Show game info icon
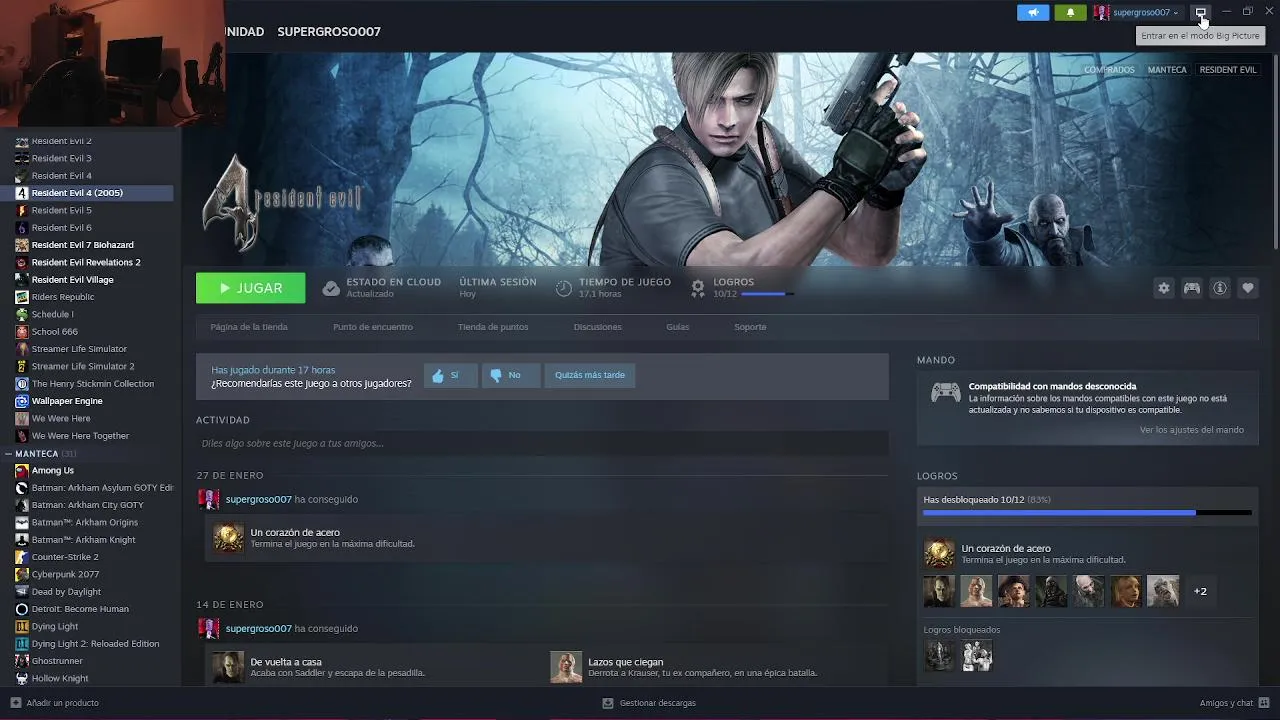The image size is (1280, 720). pos(1220,288)
